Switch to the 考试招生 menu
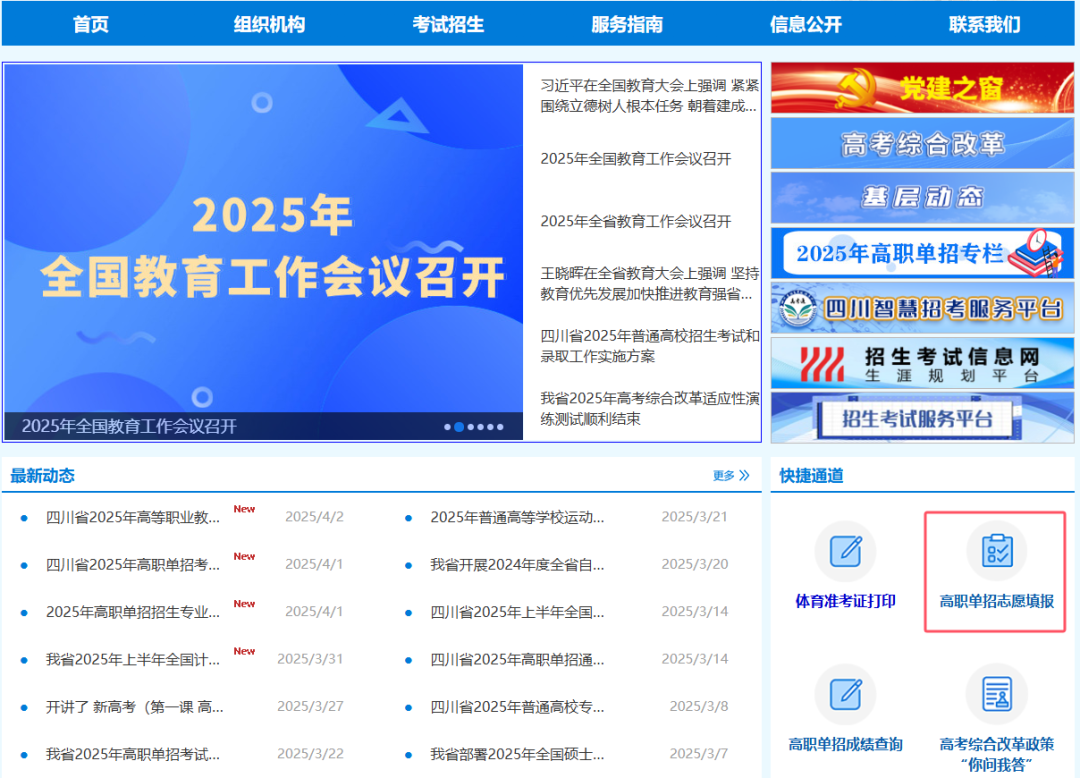The height and width of the screenshot is (778, 1080). click(449, 24)
